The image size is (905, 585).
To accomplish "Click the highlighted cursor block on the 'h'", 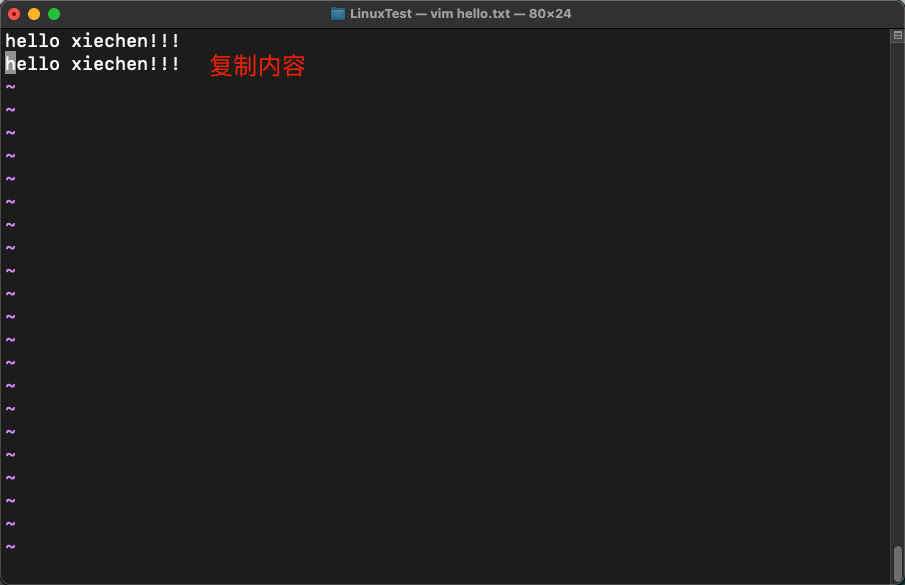I will click(10, 63).
